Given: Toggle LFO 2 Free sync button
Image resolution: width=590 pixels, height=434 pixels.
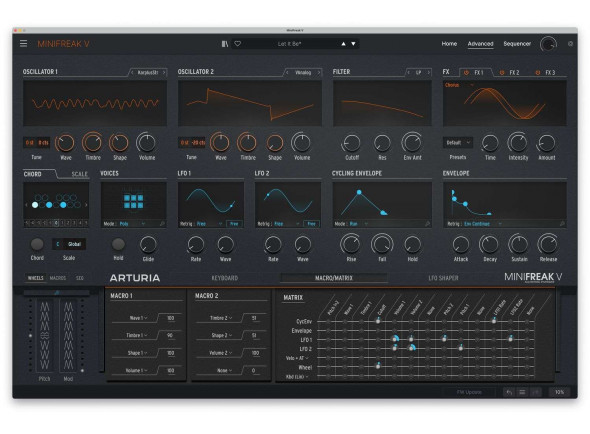Looking at the screenshot, I should tap(312, 224).
